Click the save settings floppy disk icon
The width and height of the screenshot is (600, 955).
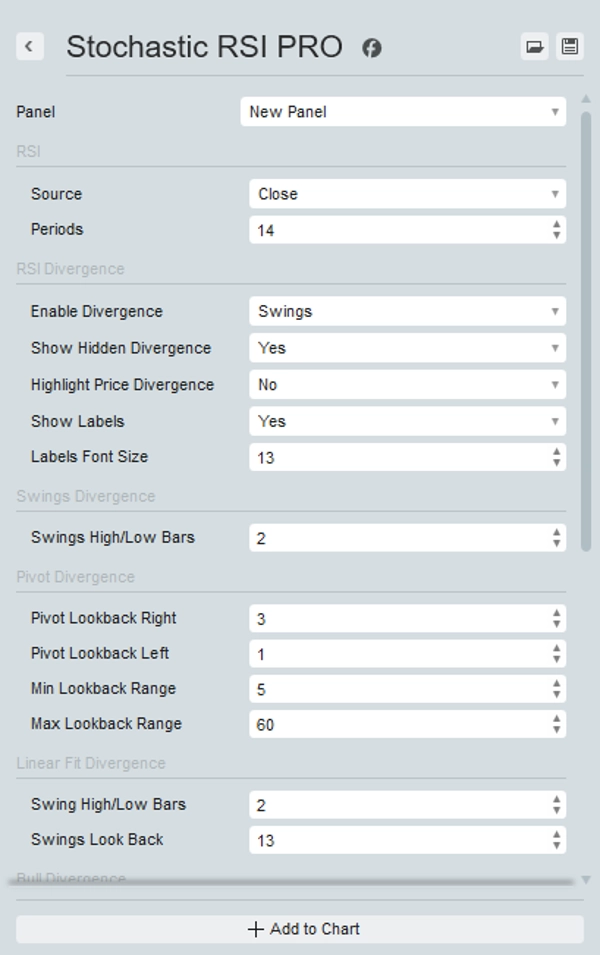click(x=571, y=45)
